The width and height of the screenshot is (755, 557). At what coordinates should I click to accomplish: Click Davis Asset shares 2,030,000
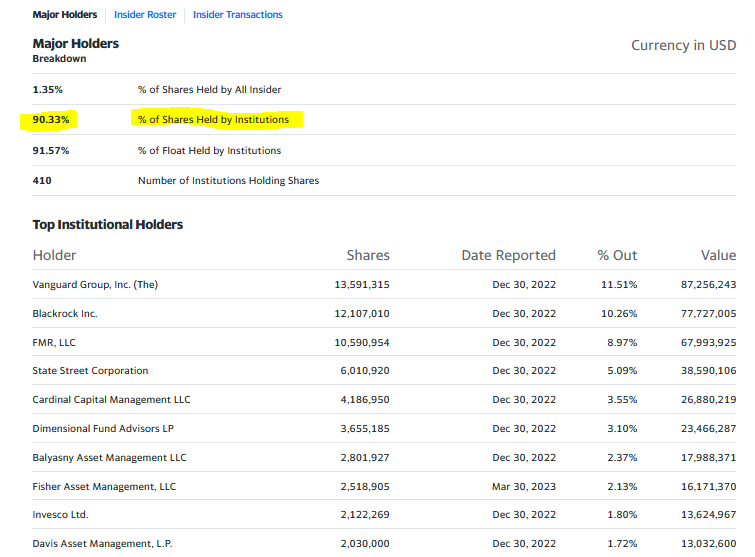[x=364, y=544]
